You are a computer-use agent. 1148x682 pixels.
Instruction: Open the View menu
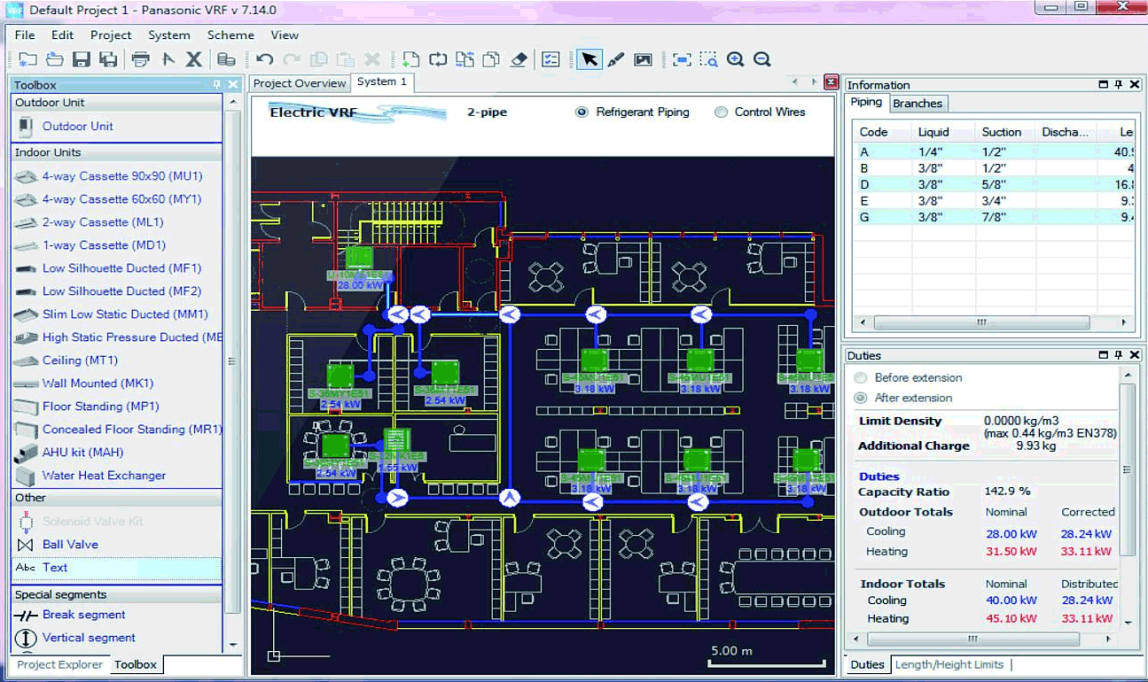(x=284, y=35)
